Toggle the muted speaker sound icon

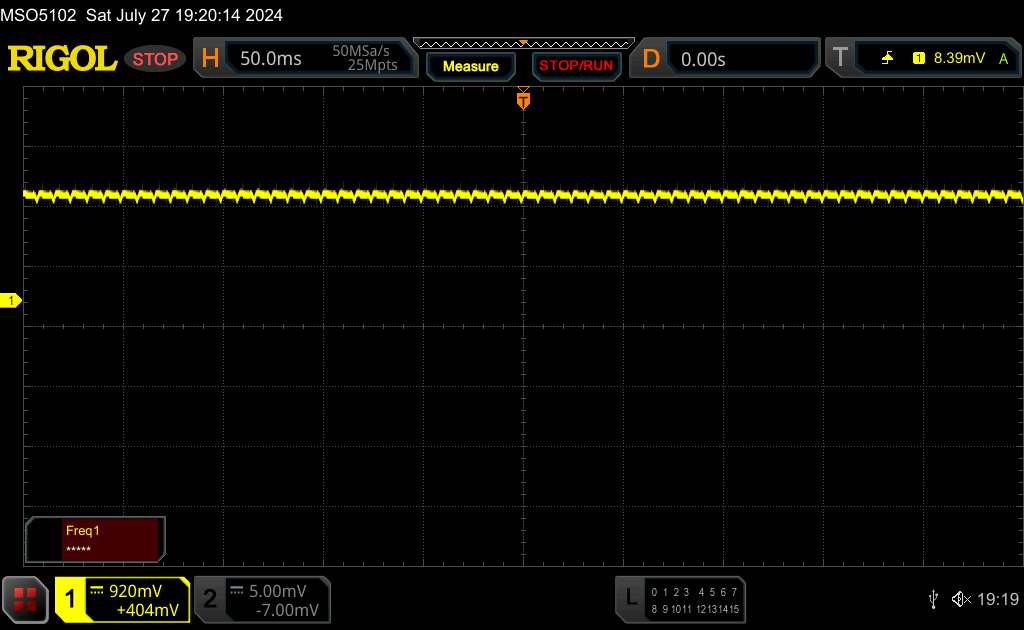pos(960,598)
